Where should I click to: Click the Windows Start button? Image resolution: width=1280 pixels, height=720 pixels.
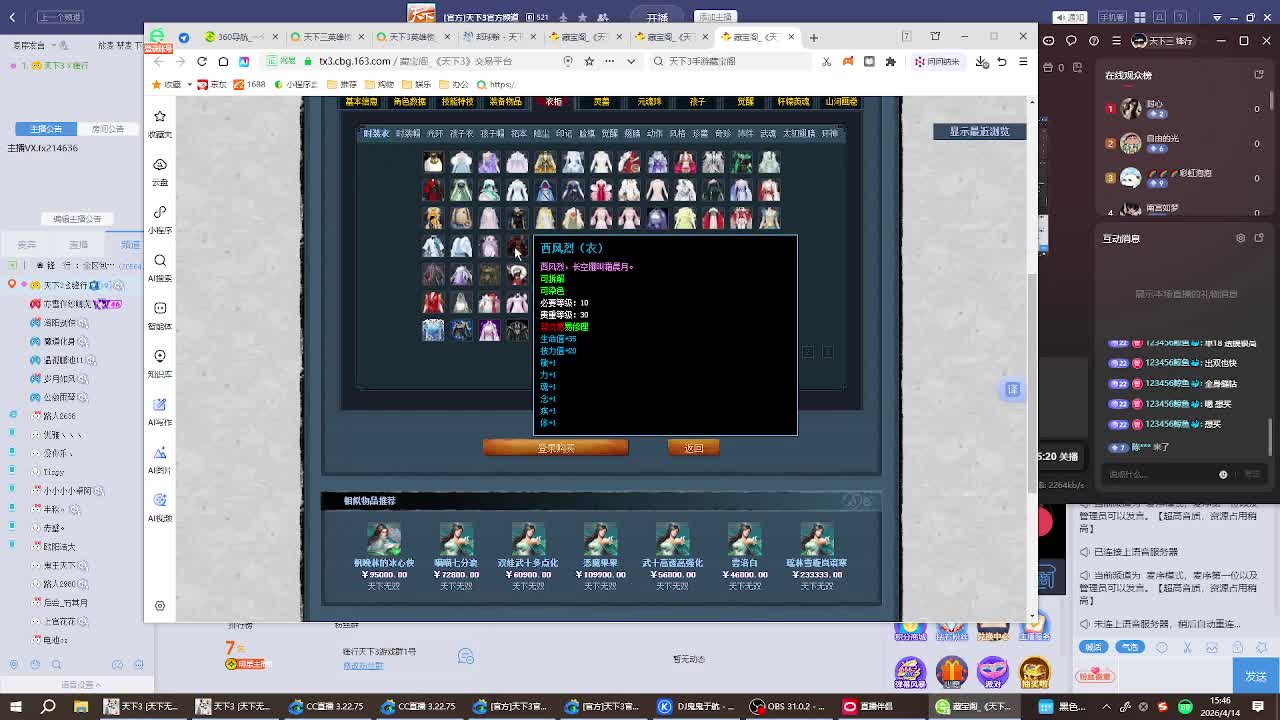(x=15, y=707)
